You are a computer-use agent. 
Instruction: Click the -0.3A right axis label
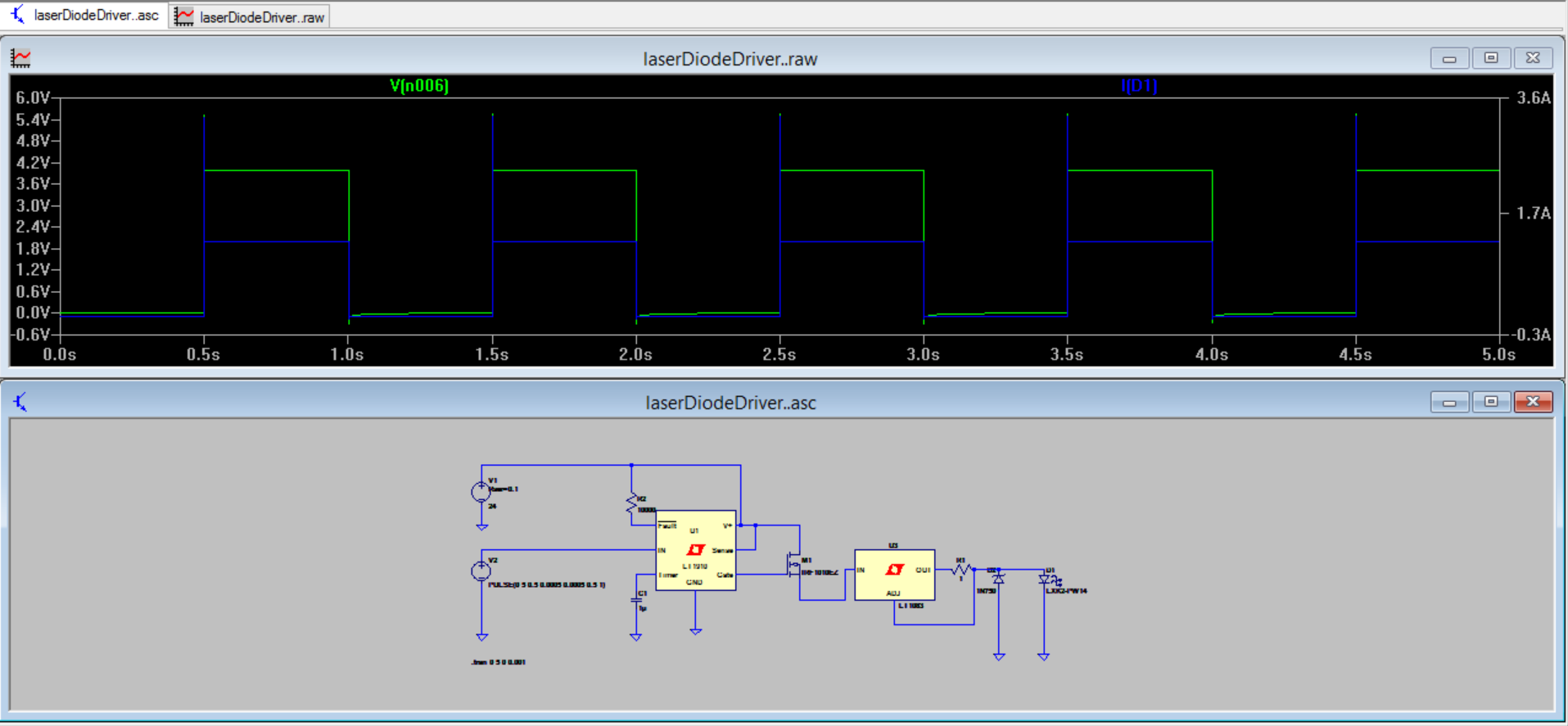coord(1531,335)
